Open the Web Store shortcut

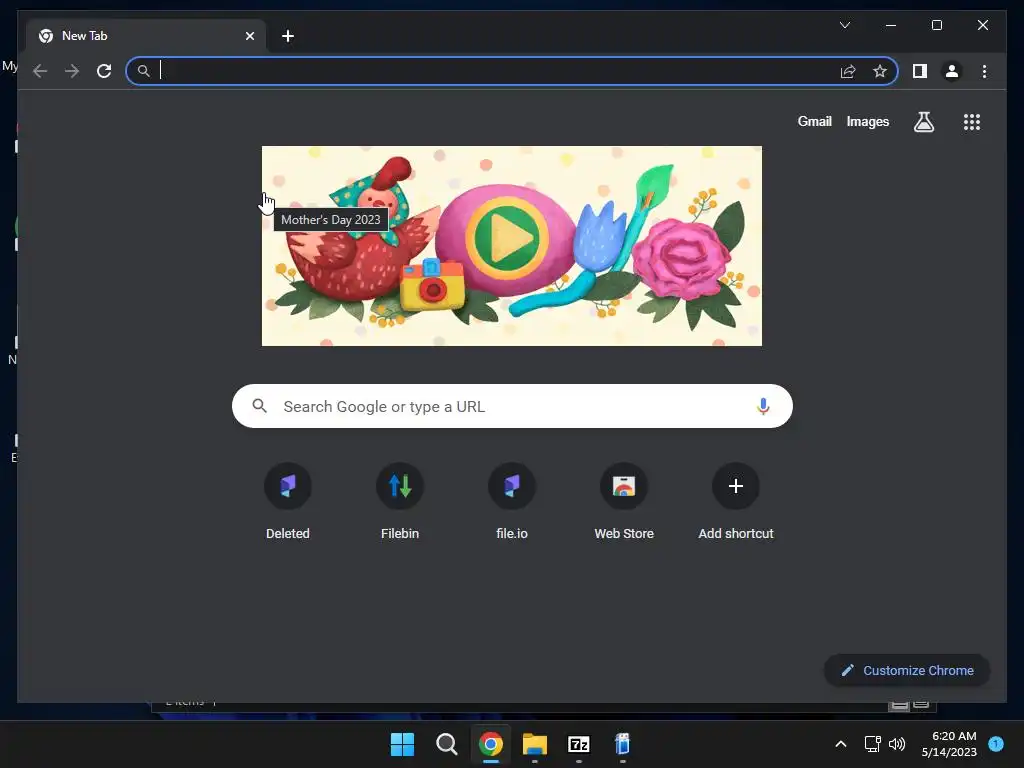624,502
